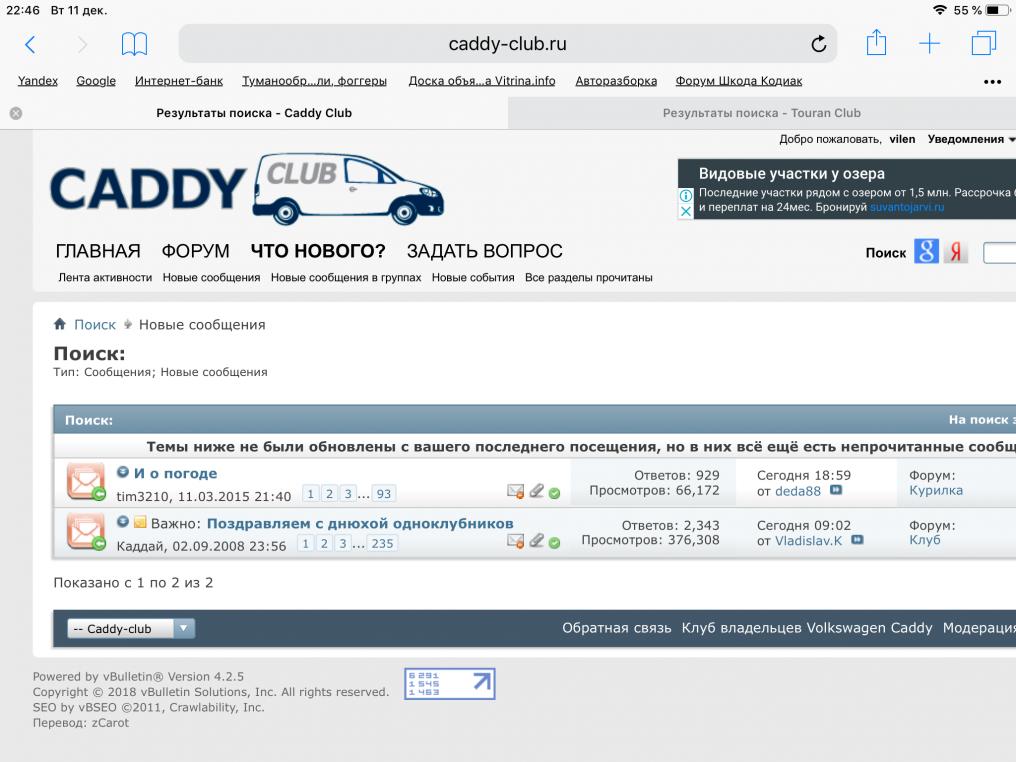The height and width of the screenshot is (762, 1016).
Task: Tap the Safari share icon
Action: [x=876, y=43]
